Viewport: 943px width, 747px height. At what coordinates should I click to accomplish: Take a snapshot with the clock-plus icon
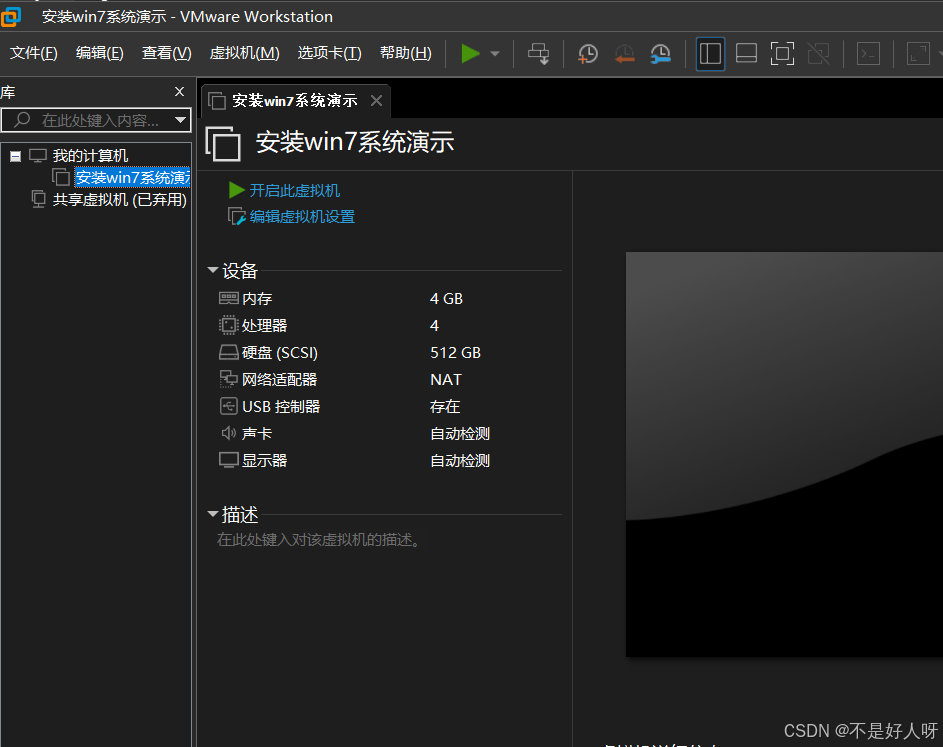[x=588, y=54]
